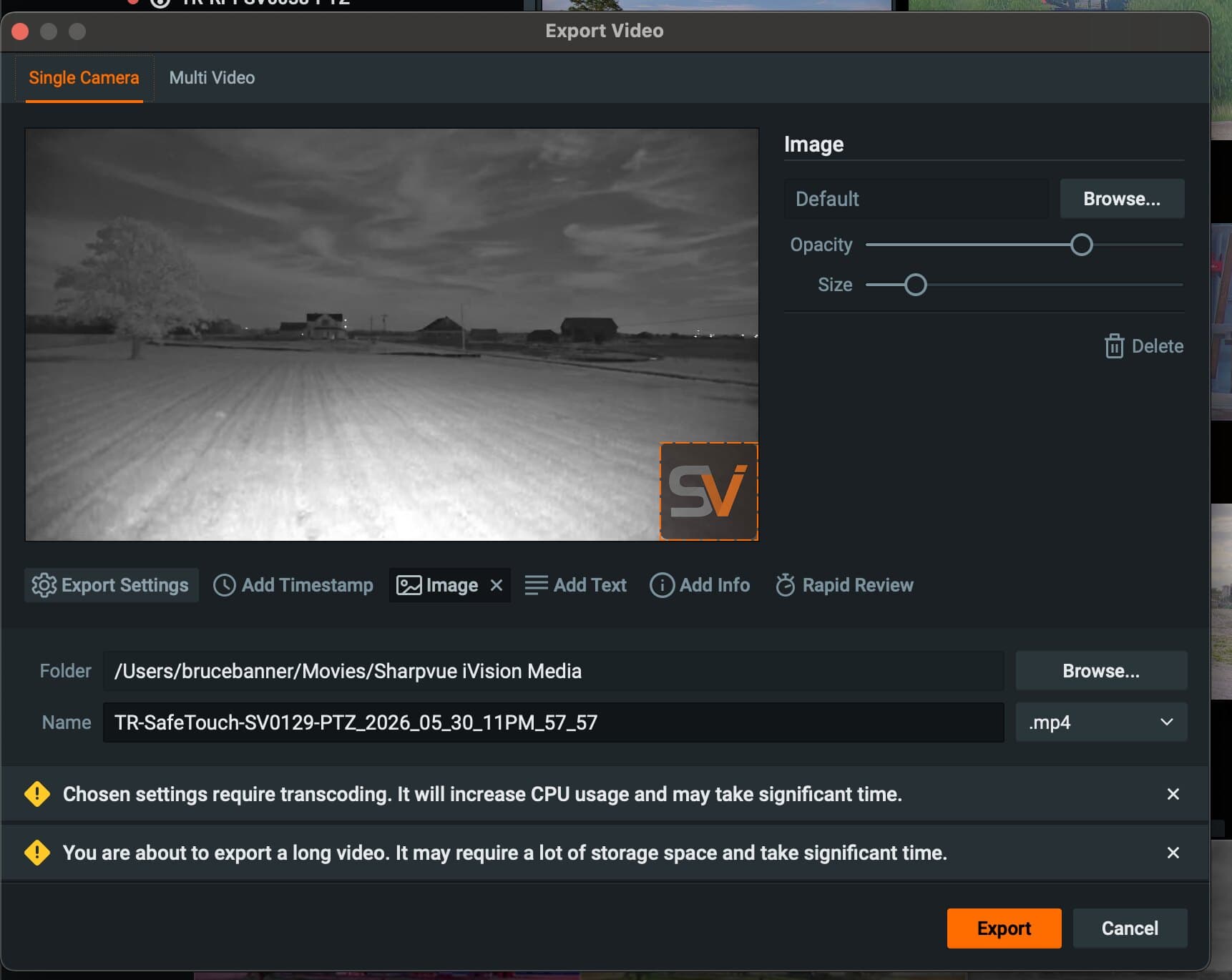Image resolution: width=1232 pixels, height=980 pixels.
Task: Remove the Image overlay with the X
Action: point(497,585)
